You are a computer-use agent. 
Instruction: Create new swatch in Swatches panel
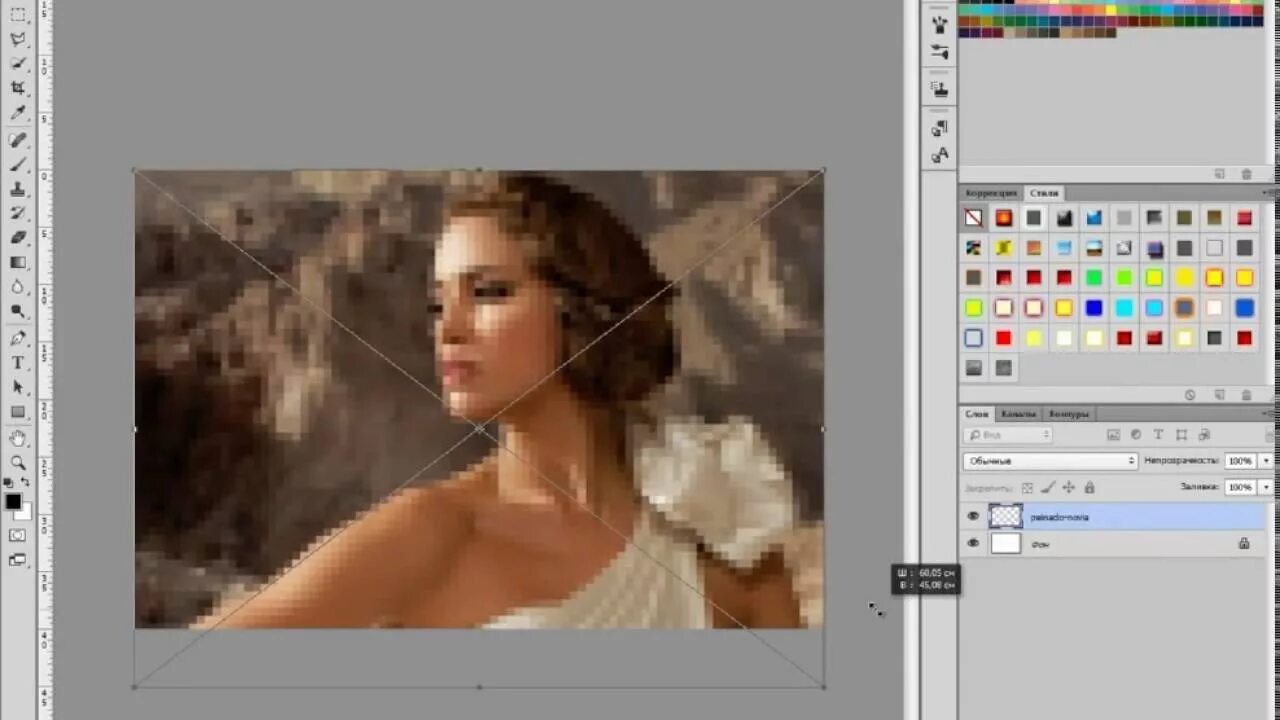[x=1220, y=173]
